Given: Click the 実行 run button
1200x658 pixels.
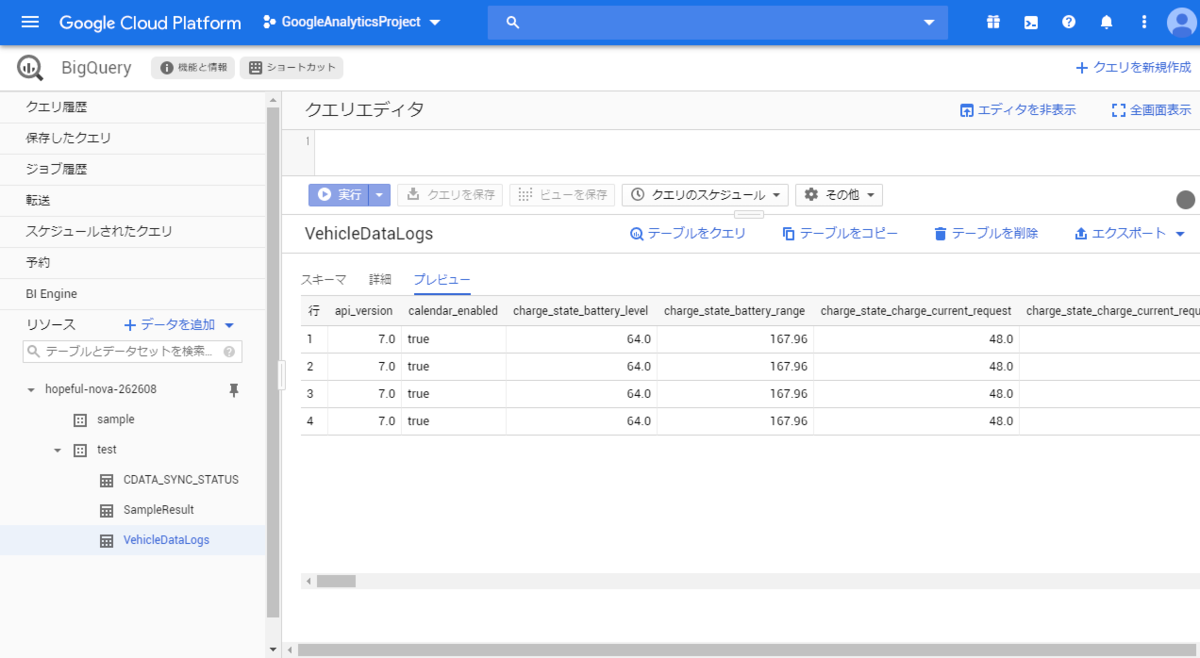Looking at the screenshot, I should (x=339, y=195).
